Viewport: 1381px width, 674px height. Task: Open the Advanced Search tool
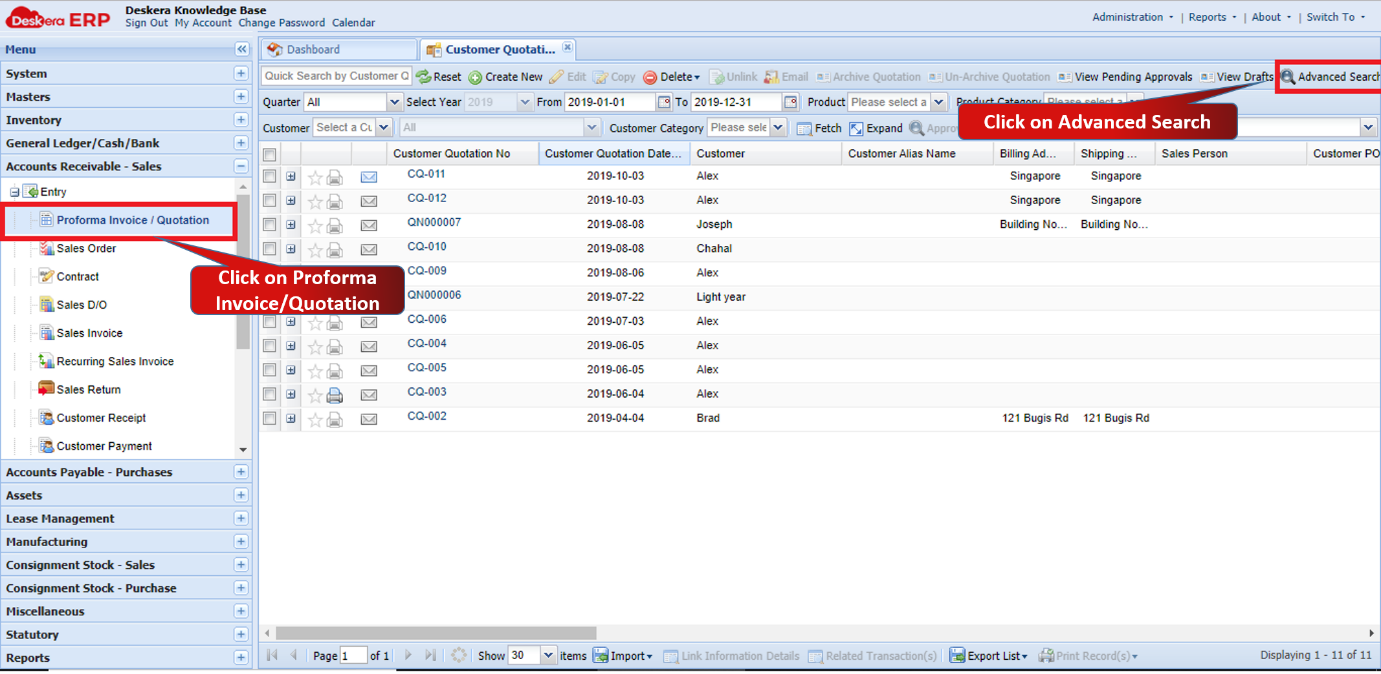(1330, 77)
